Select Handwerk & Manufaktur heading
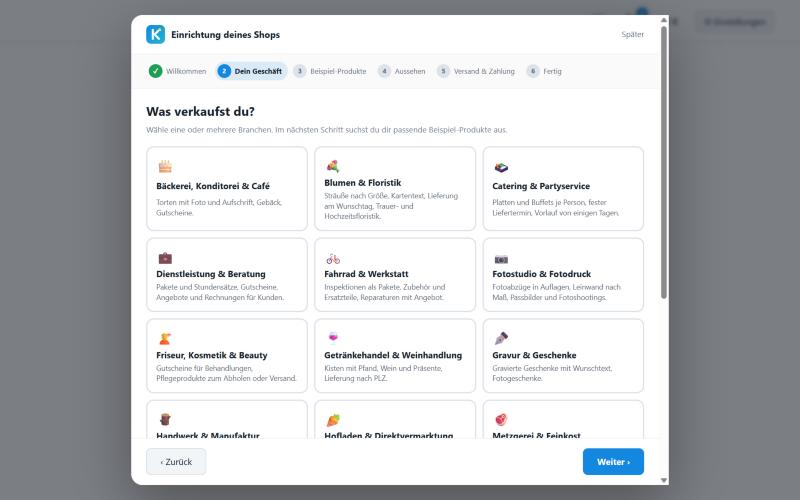Viewport: 800px width, 500px height. pos(208,435)
